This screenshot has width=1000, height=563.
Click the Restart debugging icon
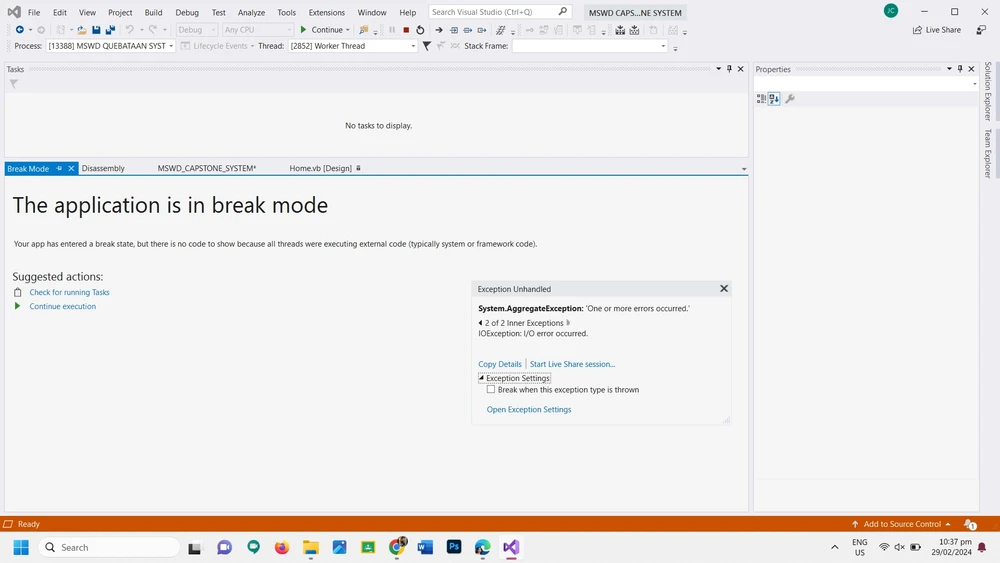point(420,30)
